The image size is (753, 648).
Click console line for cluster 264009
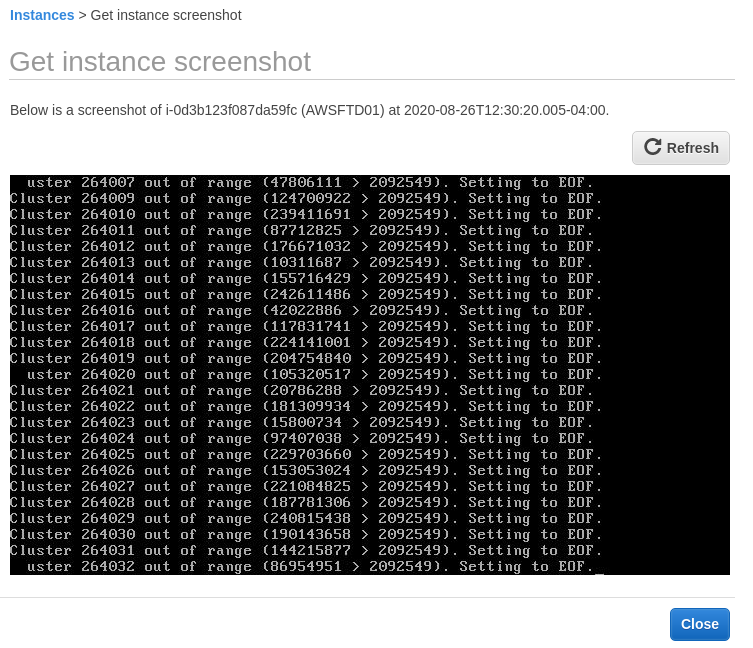click(306, 198)
